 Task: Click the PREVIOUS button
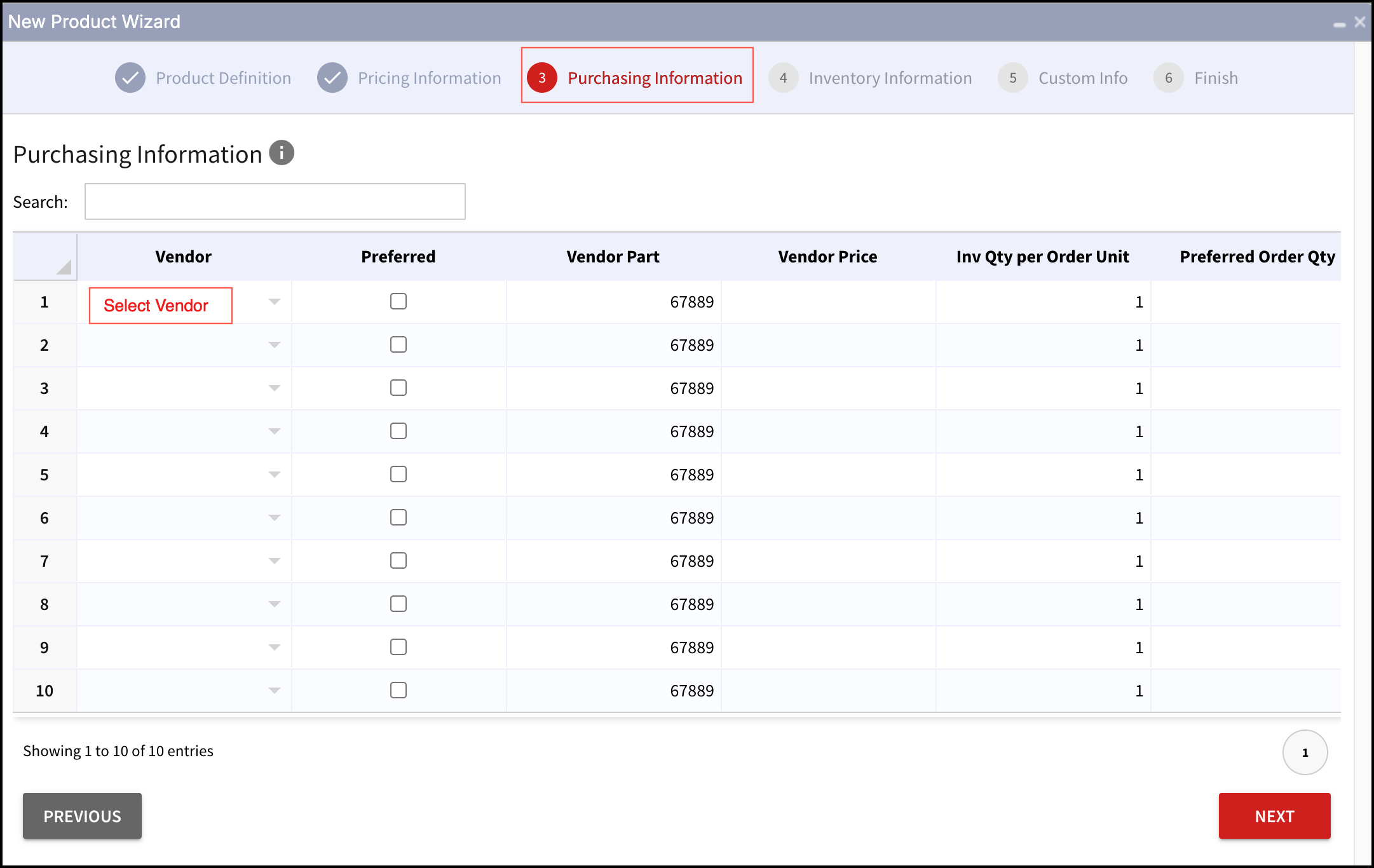coord(82,816)
